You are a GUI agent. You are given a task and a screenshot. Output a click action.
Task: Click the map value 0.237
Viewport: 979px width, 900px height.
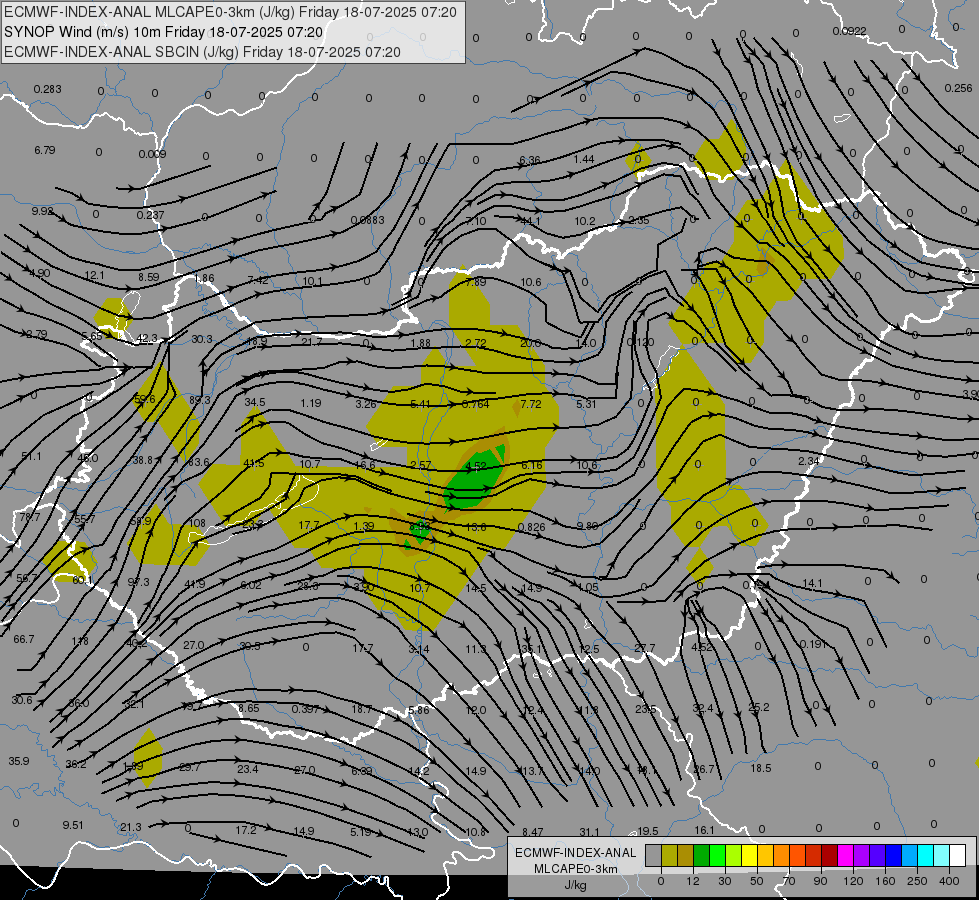150,215
